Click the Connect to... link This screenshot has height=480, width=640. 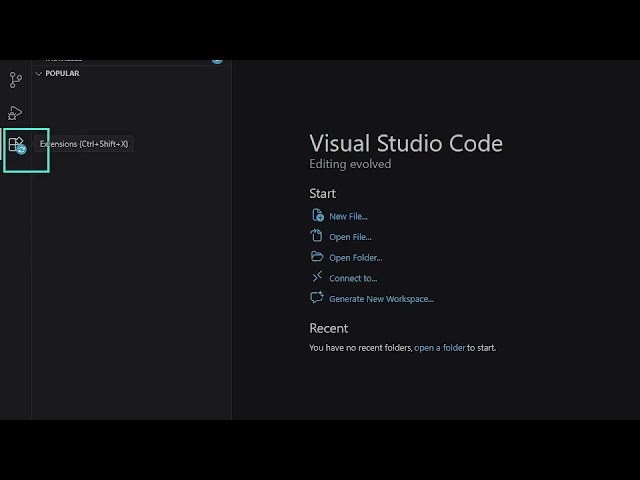pyautogui.click(x=353, y=278)
